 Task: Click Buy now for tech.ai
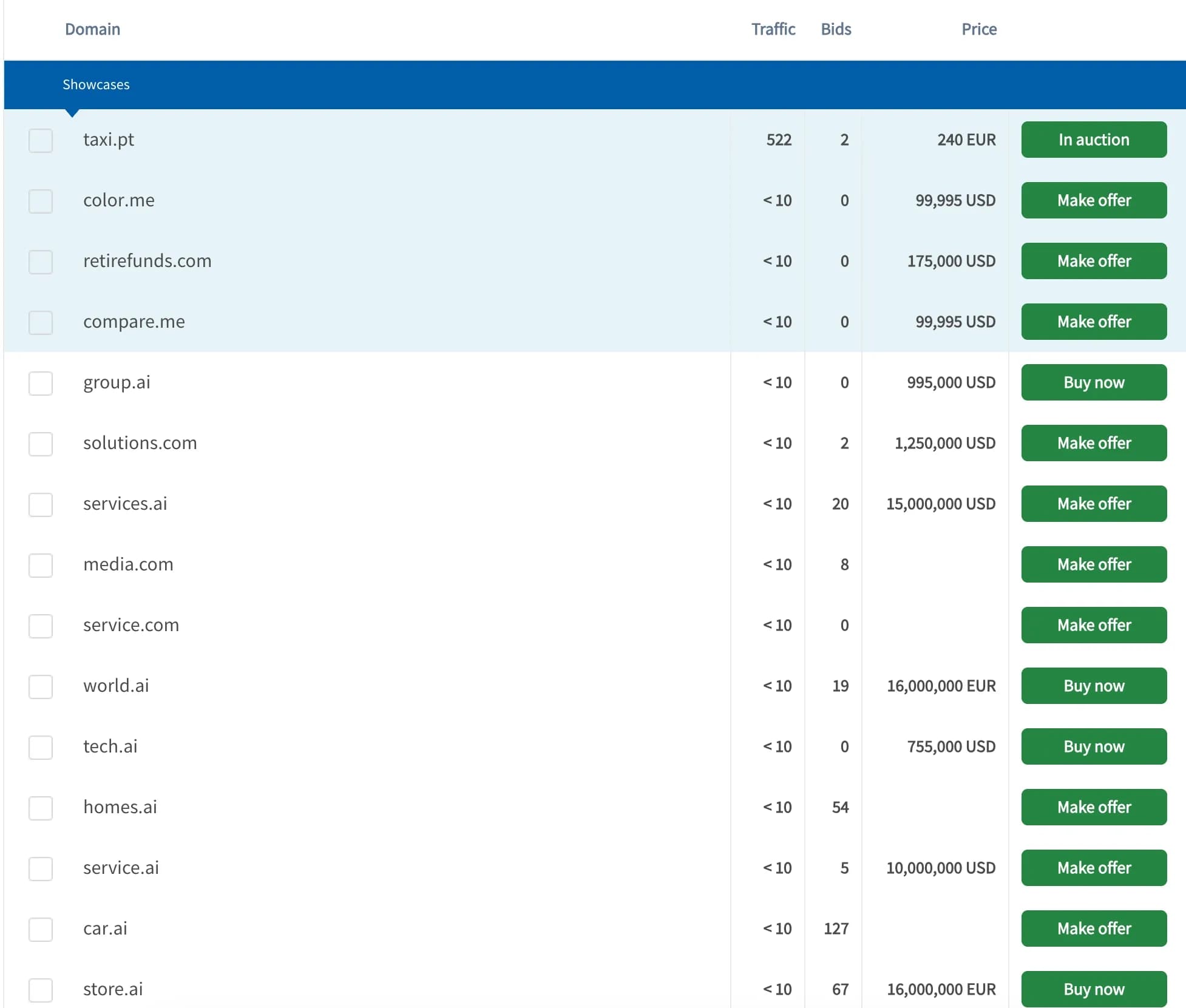[x=1094, y=746]
